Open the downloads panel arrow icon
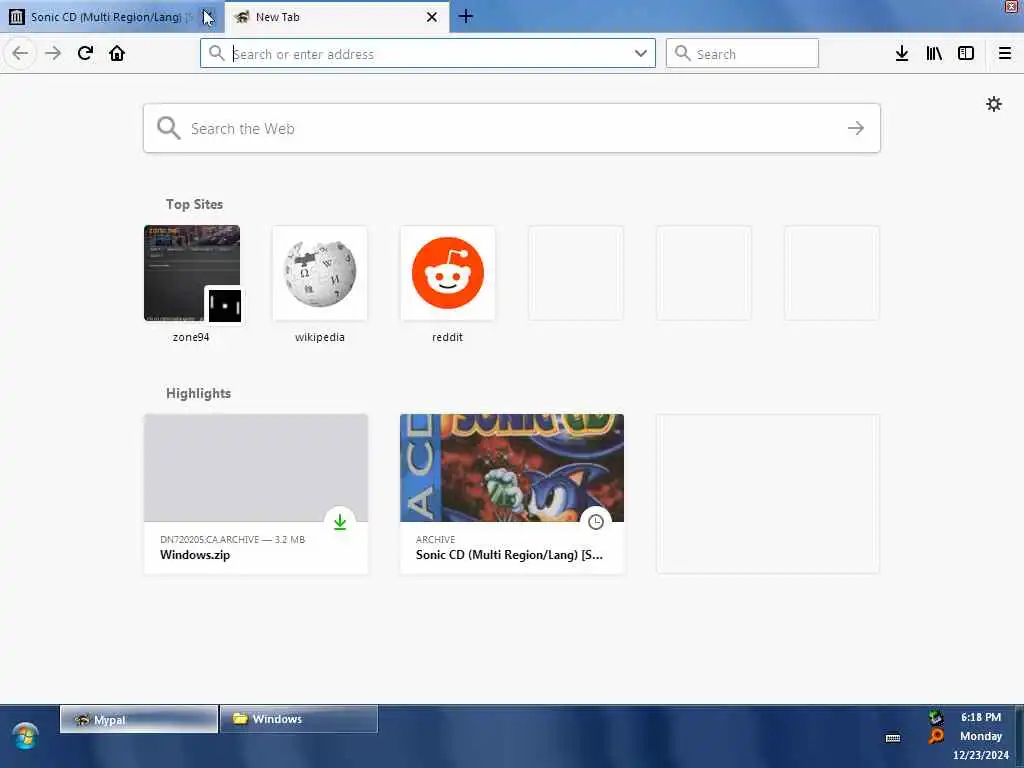This screenshot has height=768, width=1024. click(x=902, y=54)
